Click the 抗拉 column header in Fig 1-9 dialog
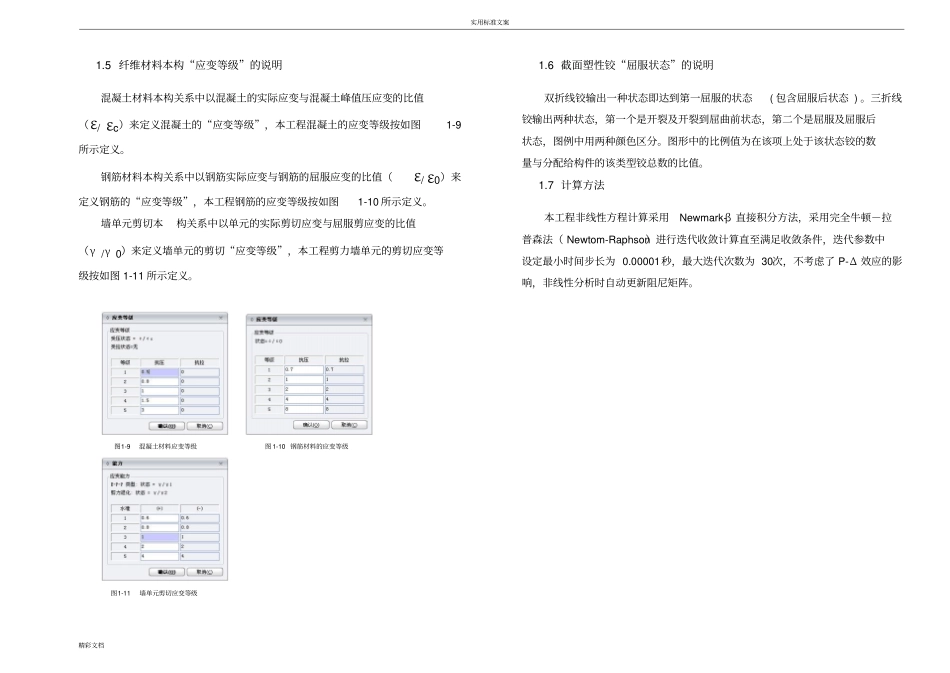The height and width of the screenshot is (673, 950). tap(199, 362)
